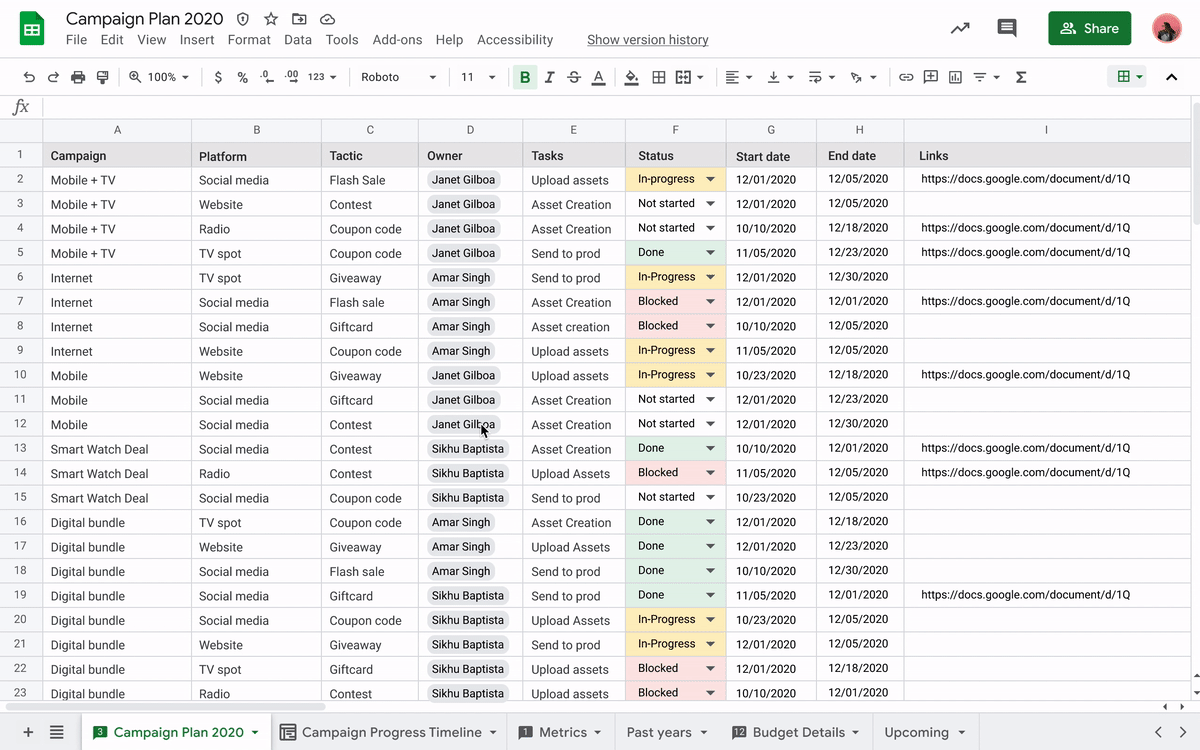Toggle strikethrough formatting
This screenshot has height=750, width=1200.
(x=572, y=76)
